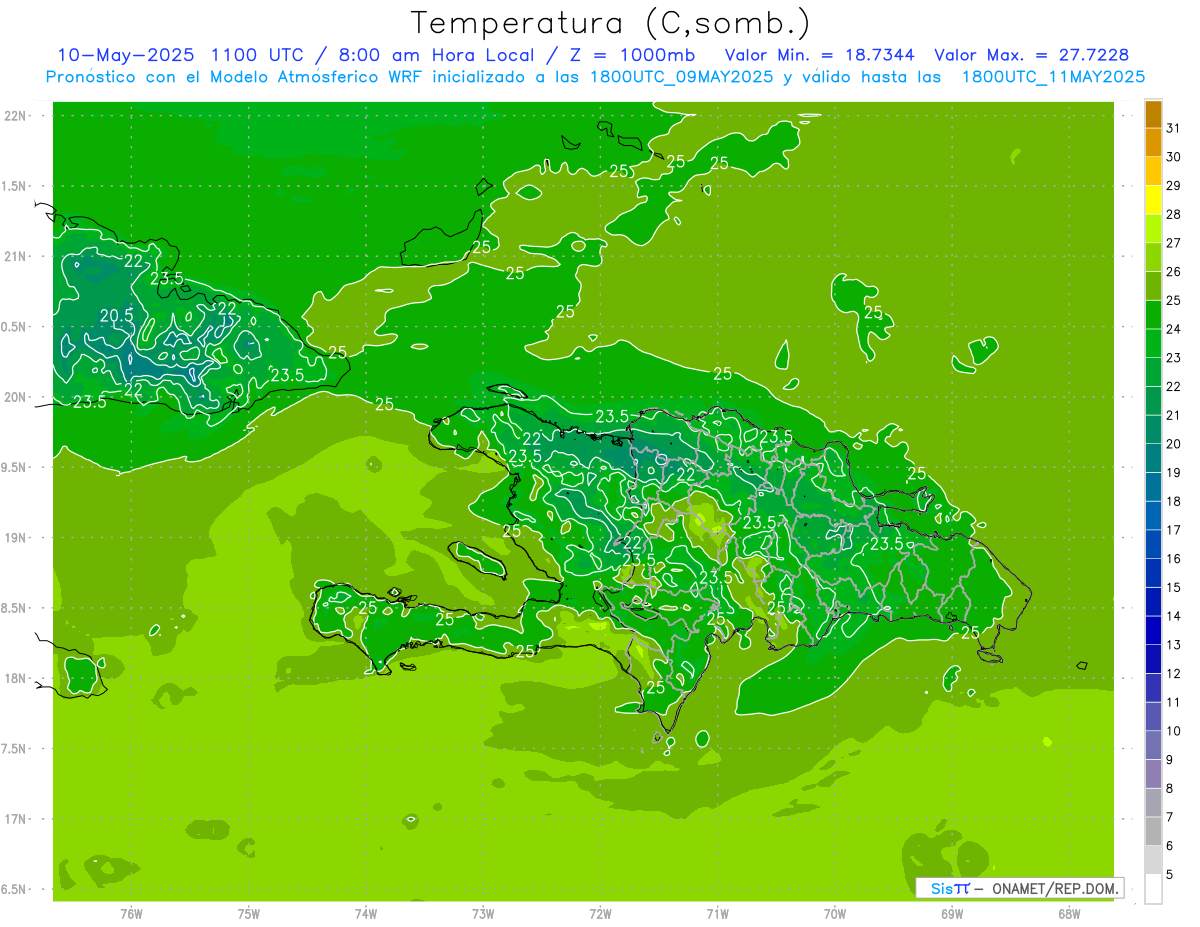The image size is (1200, 927).
Task: Click the "15" value on the color scale
Action: pyautogui.click(x=1174, y=588)
